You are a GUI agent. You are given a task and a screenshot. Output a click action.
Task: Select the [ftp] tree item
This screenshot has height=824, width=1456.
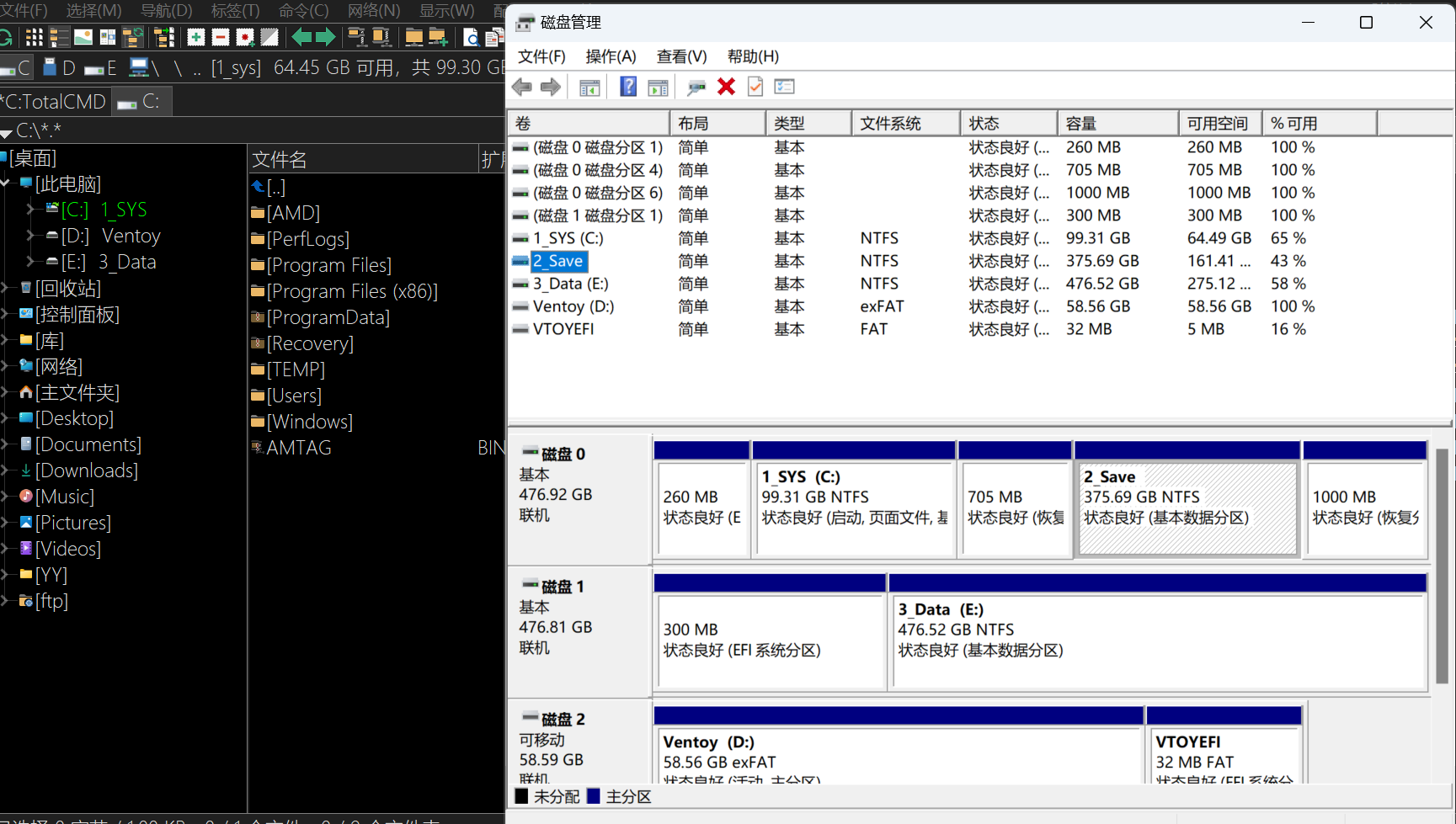click(43, 601)
